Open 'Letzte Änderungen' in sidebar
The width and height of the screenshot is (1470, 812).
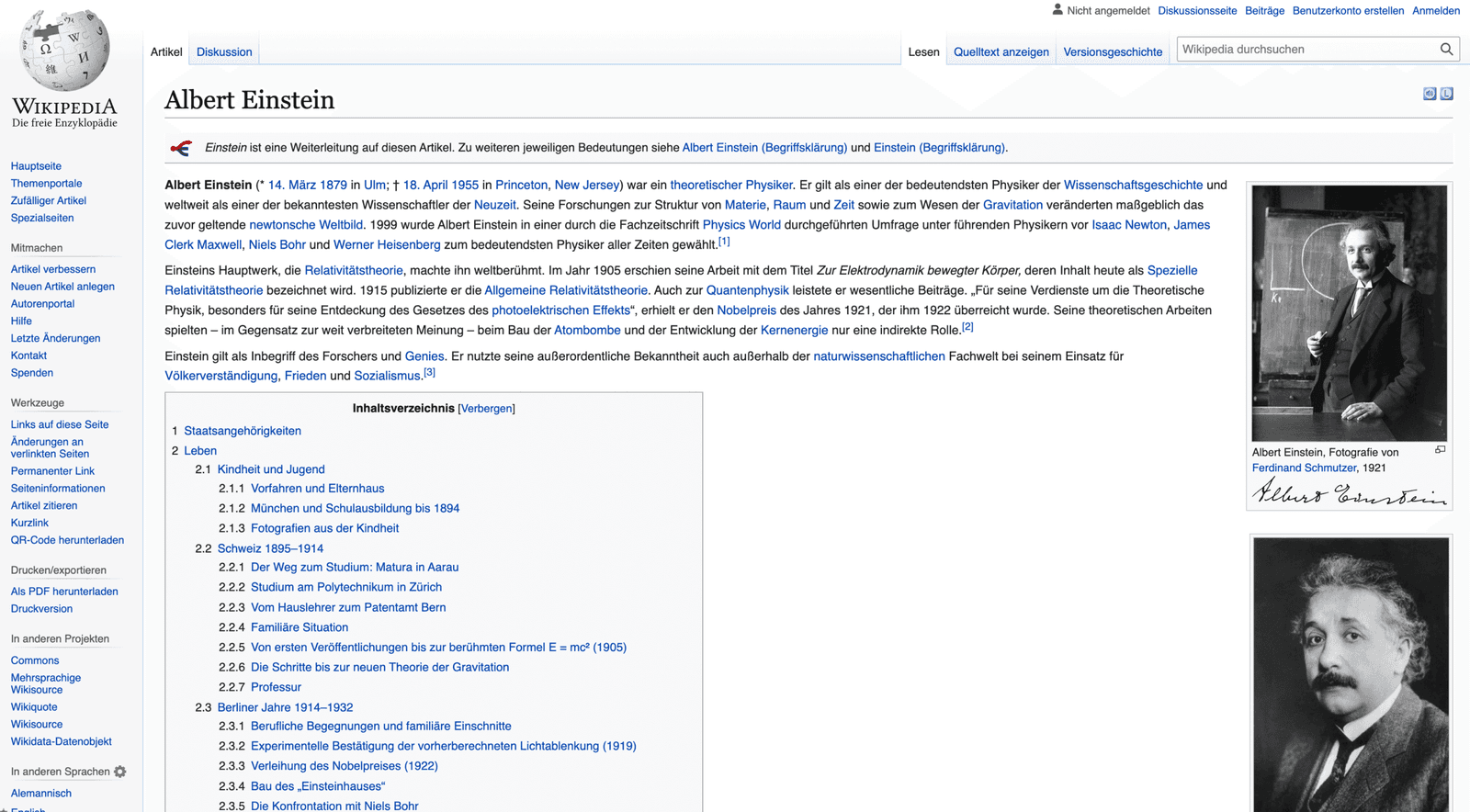[x=55, y=339]
